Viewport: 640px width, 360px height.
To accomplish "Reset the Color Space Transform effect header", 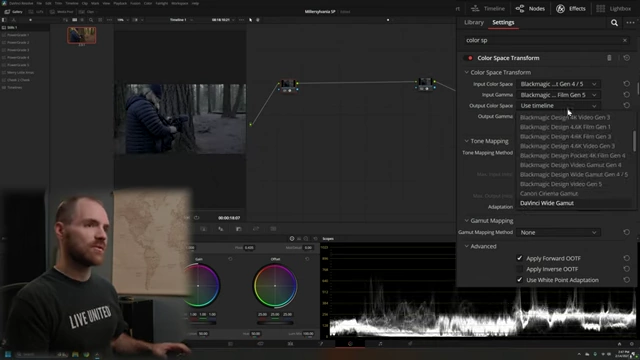I will click(x=627, y=58).
